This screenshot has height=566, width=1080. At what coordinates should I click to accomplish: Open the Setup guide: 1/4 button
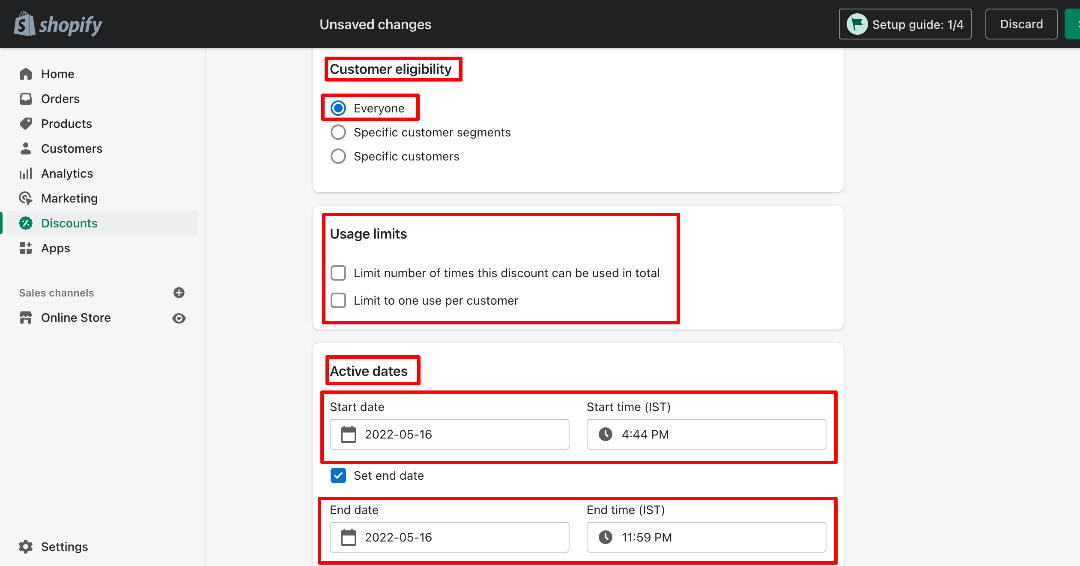(905, 24)
